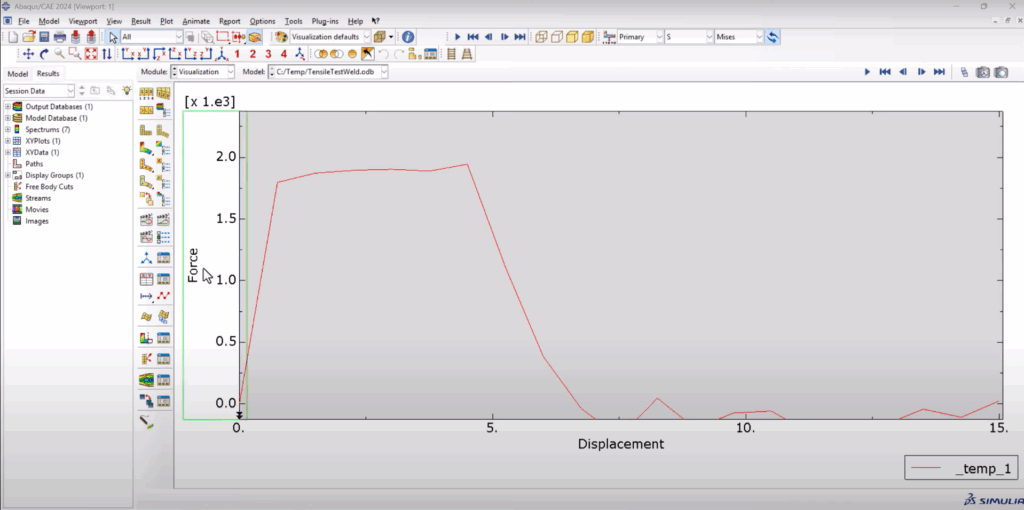1024x510 pixels.
Task: Open the color code palette icon
Action: coord(281,37)
